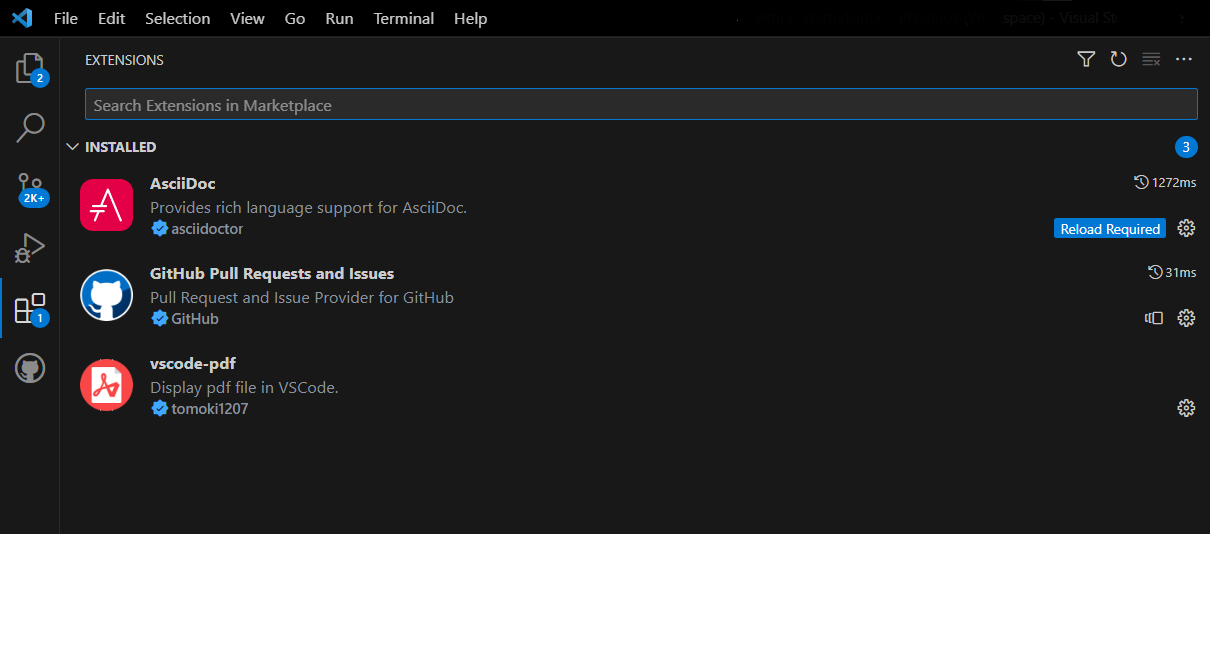Image resolution: width=1210 pixels, height=648 pixels.
Task: Click the Reload Required button
Action: pyautogui.click(x=1109, y=229)
